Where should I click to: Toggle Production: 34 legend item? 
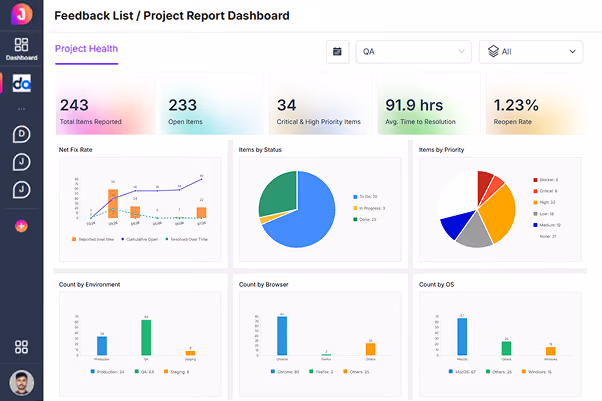pyautogui.click(x=108, y=372)
